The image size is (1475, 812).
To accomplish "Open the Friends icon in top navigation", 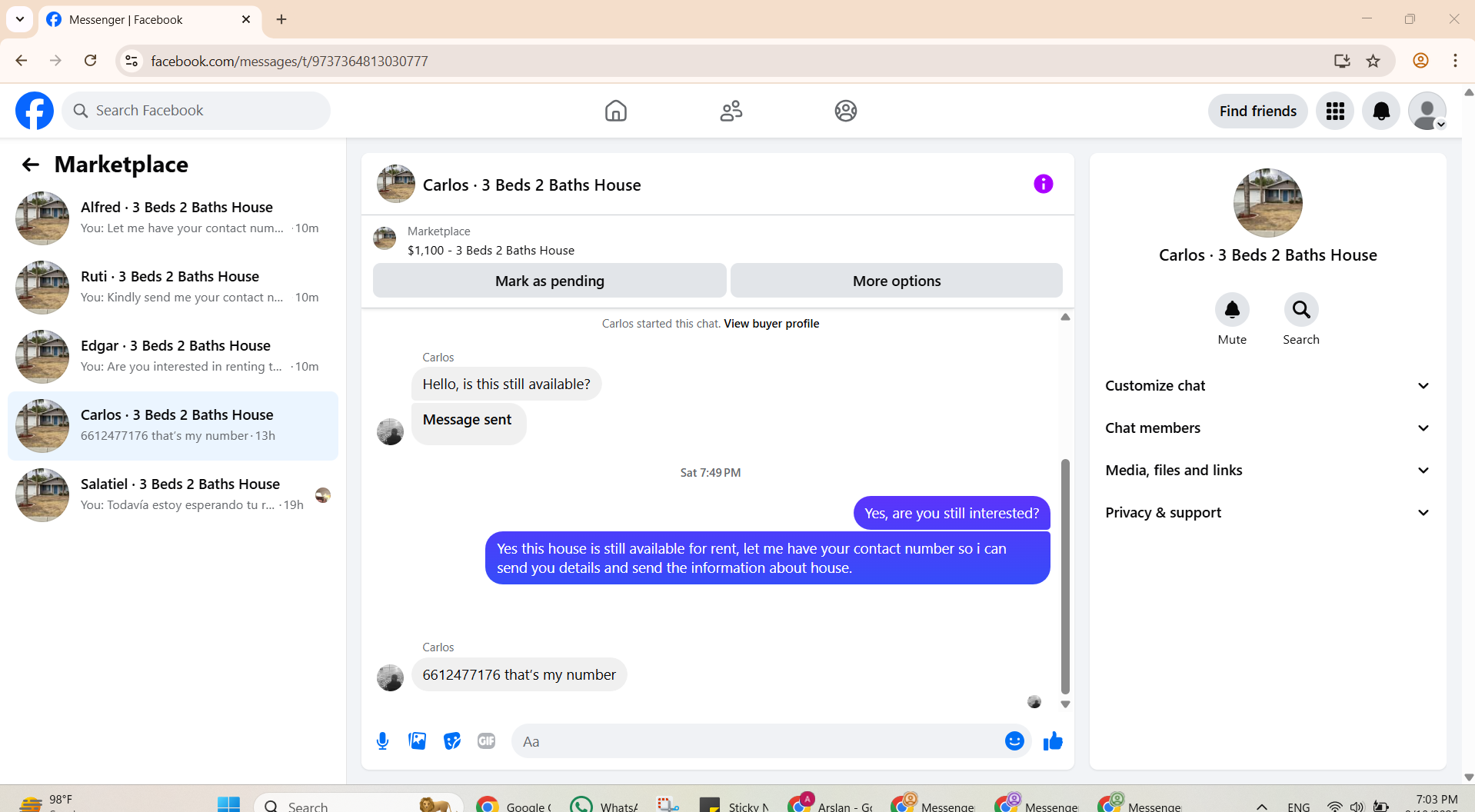I will coord(731,111).
